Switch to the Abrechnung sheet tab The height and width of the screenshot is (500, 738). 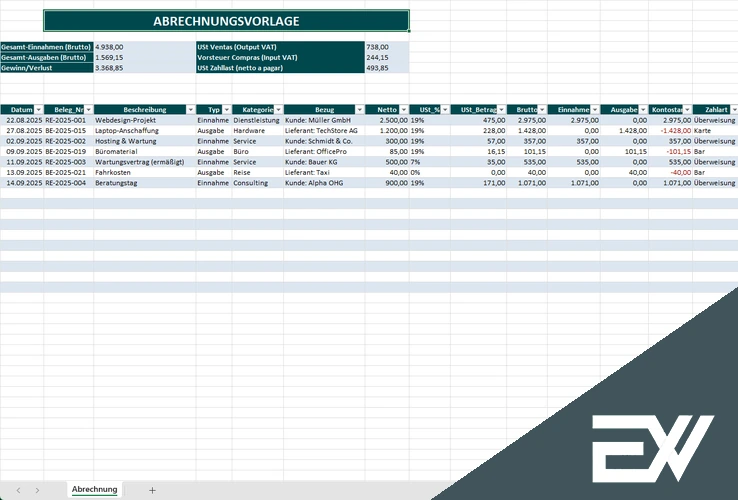click(x=95, y=489)
